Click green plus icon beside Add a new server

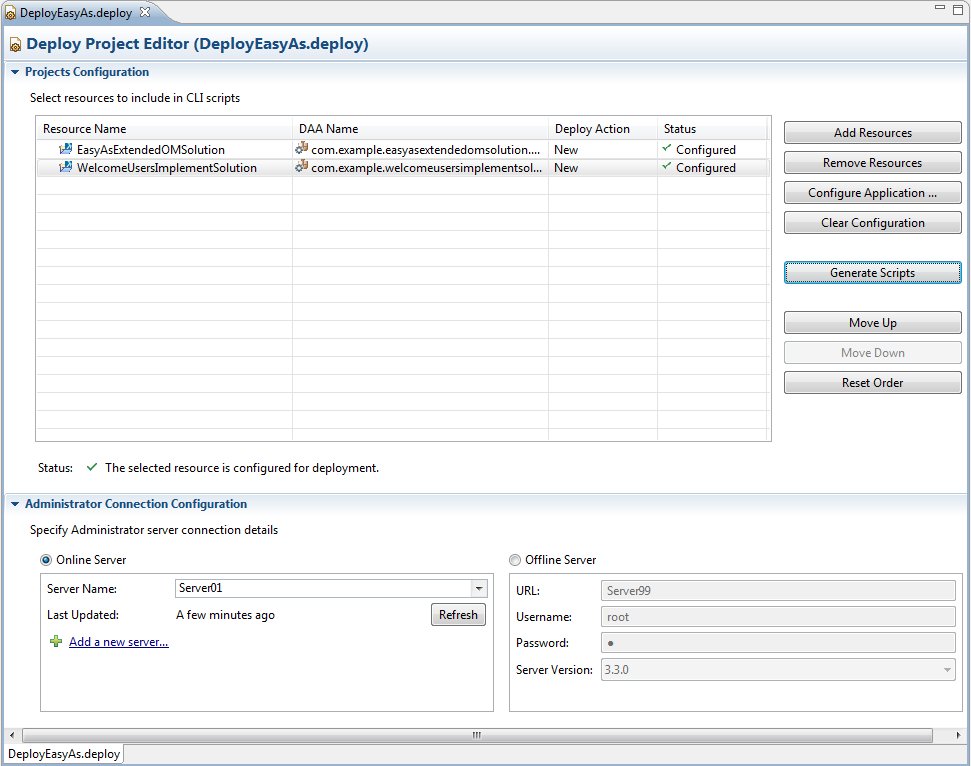[x=56, y=642]
